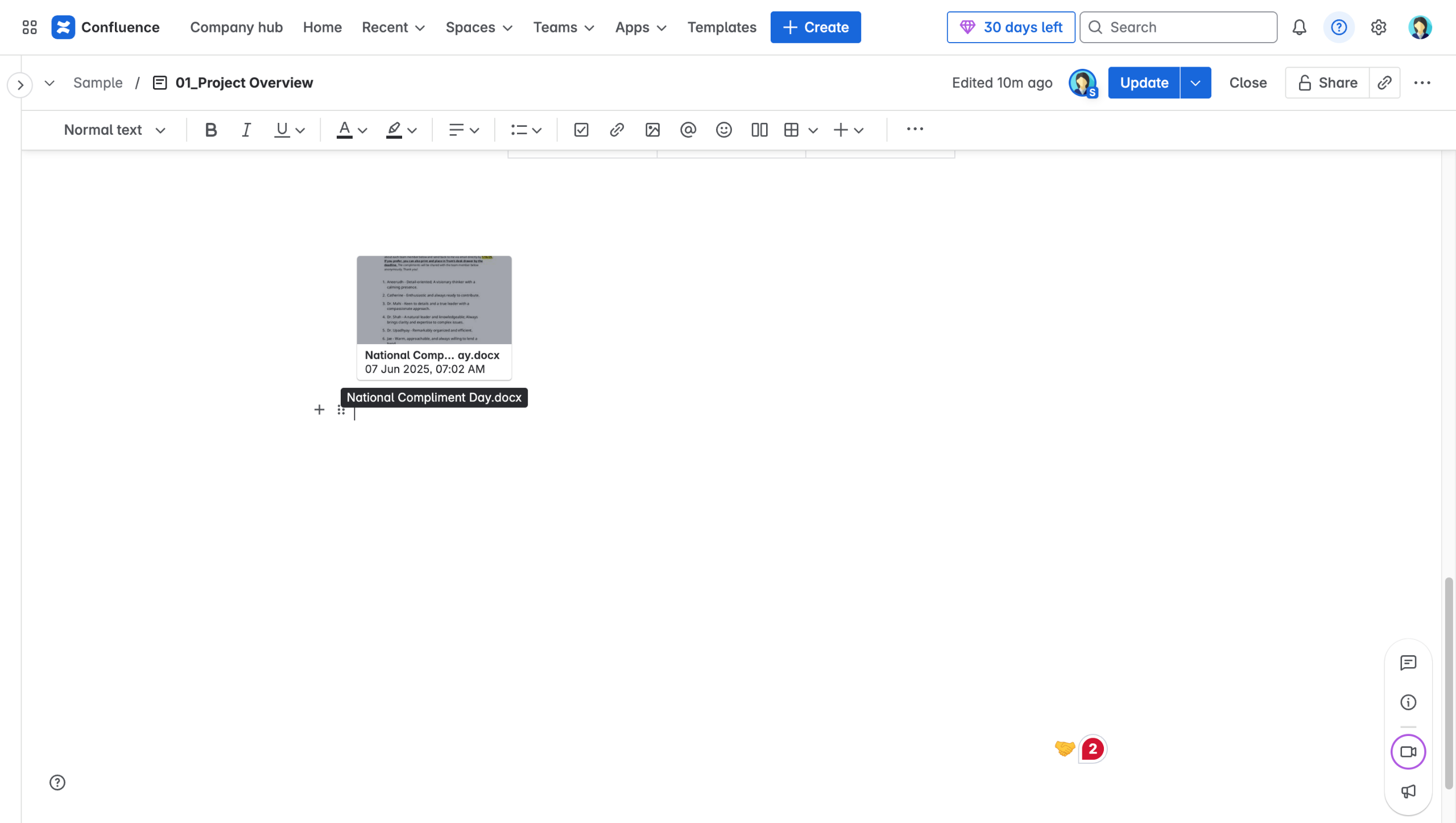Open the comments panel icon
This screenshot has width=1456, height=823.
click(x=1408, y=663)
